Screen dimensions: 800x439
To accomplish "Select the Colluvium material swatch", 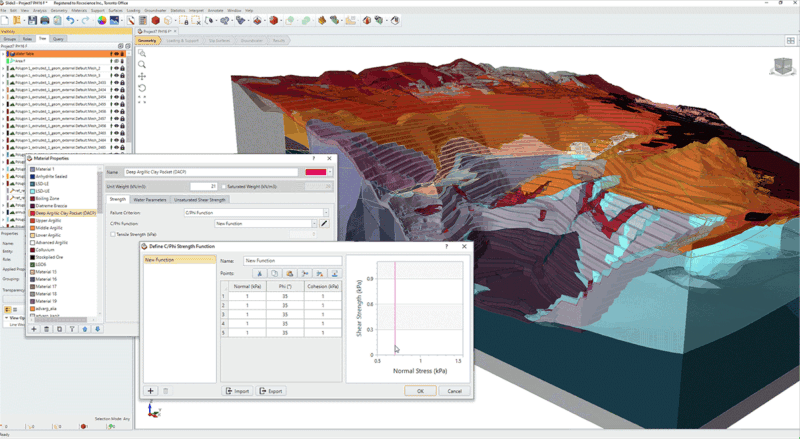I will (33, 250).
